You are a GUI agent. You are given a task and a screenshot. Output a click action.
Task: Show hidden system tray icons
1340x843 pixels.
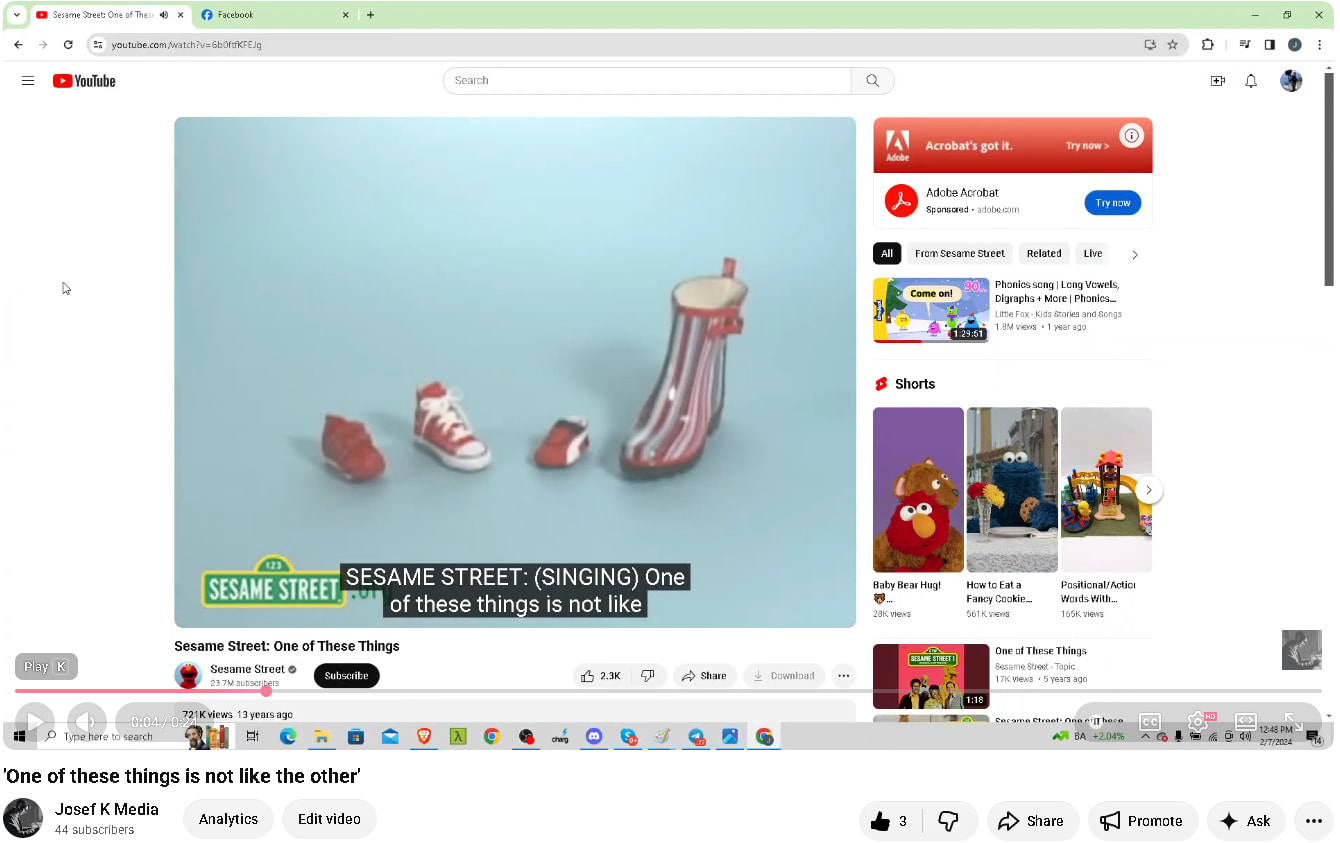(1145, 737)
